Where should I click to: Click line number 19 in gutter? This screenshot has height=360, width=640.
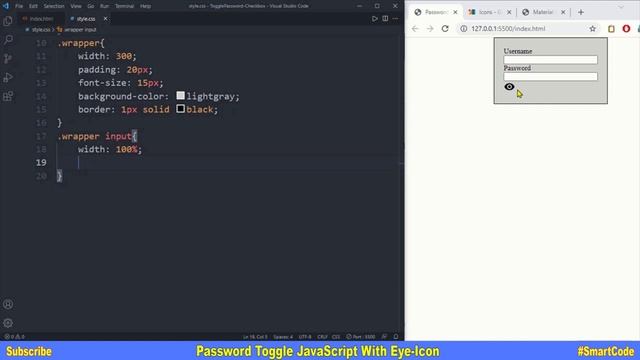tap(41, 162)
